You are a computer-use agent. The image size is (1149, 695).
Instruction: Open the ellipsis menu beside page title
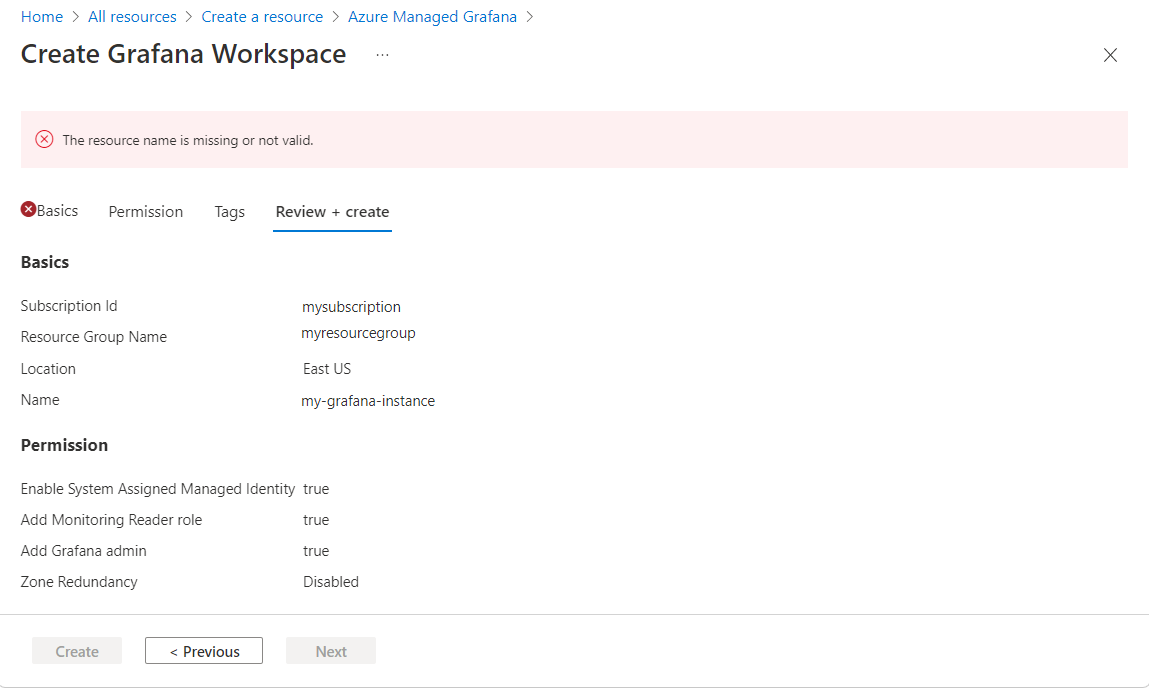[381, 56]
